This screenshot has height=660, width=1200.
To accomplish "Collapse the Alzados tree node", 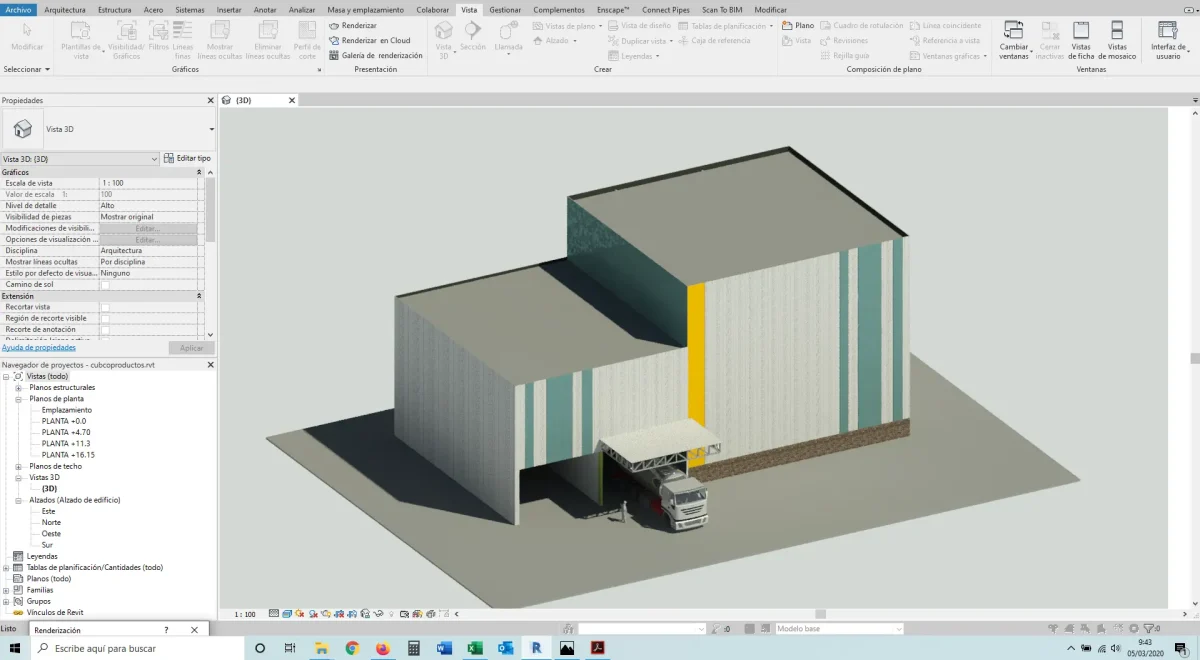I will click(x=18, y=500).
